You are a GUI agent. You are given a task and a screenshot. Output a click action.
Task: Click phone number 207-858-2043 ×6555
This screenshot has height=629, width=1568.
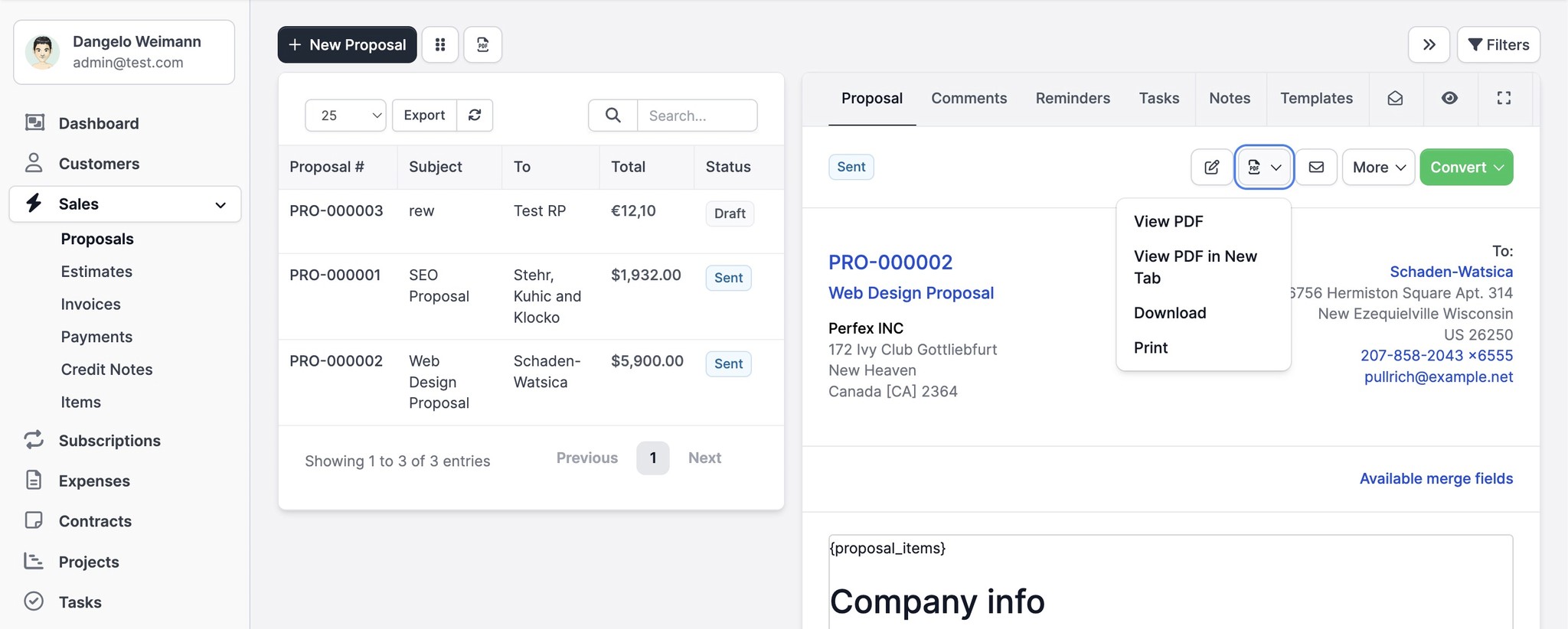click(x=1436, y=356)
